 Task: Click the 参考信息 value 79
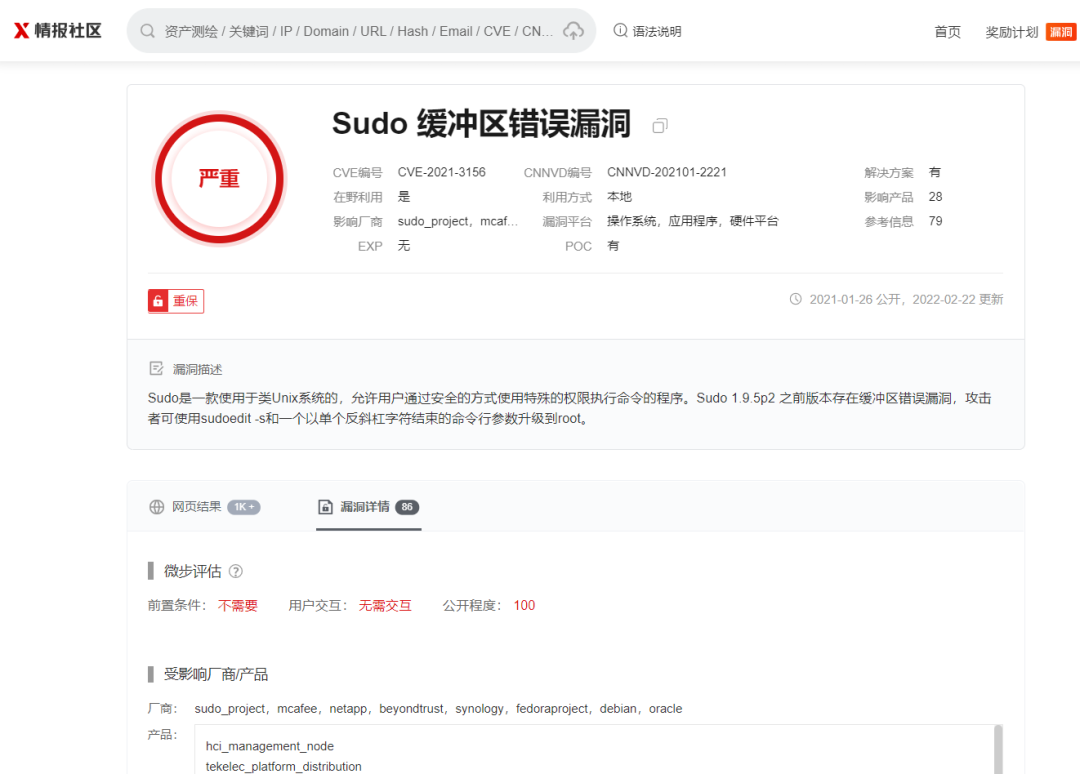point(935,221)
